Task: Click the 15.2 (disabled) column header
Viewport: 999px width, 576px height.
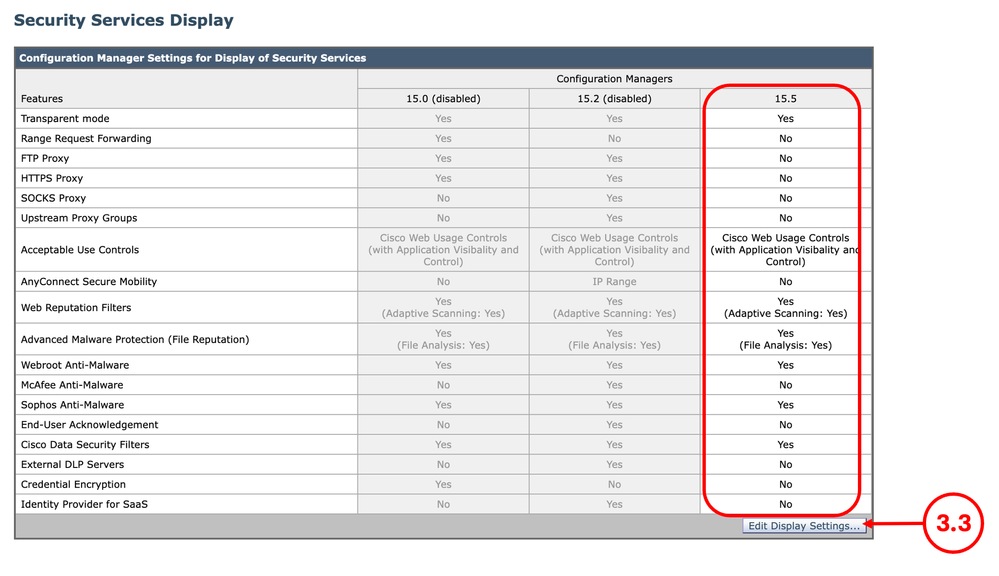Action: [x=614, y=99]
